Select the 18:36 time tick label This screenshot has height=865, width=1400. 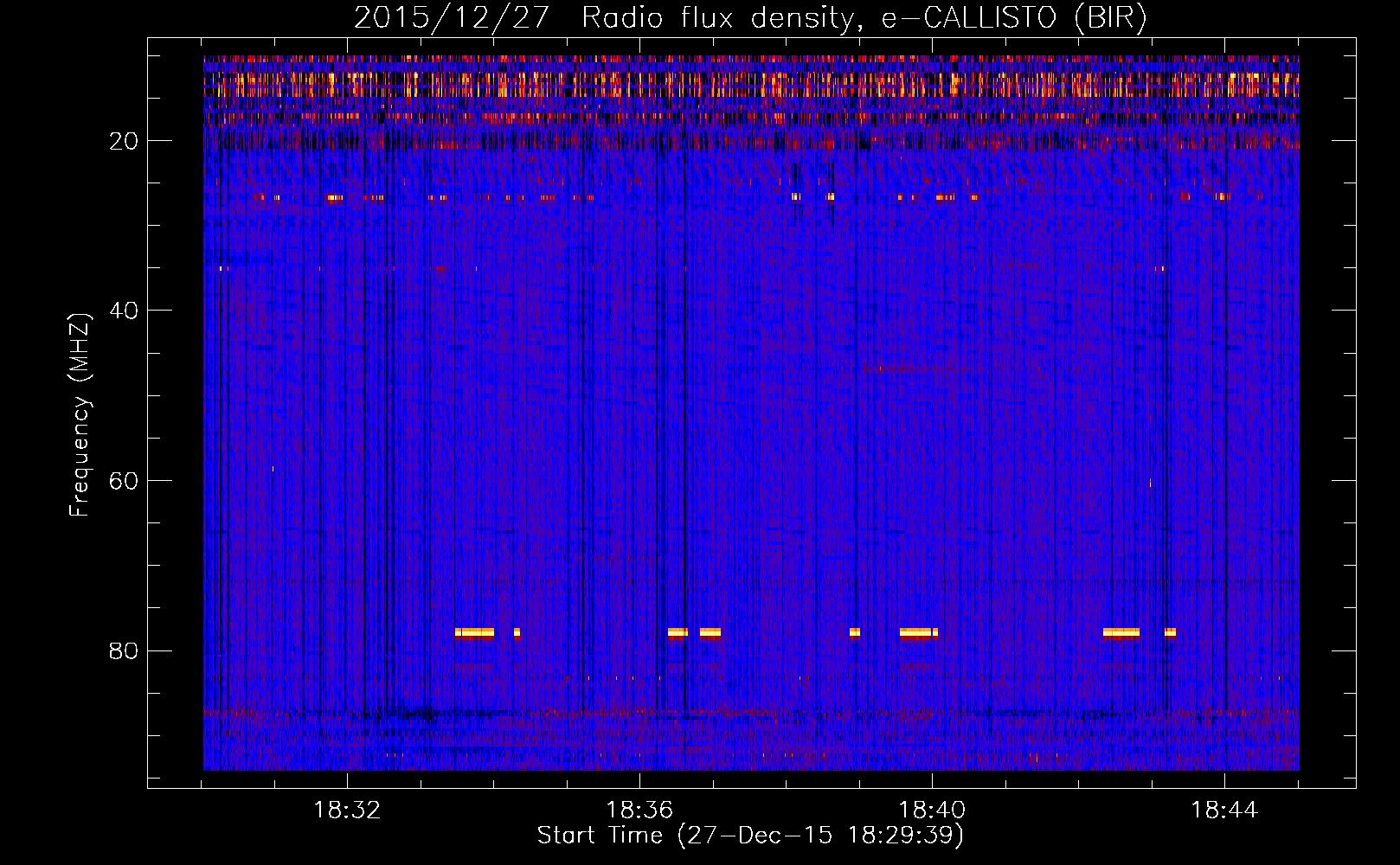[639, 811]
